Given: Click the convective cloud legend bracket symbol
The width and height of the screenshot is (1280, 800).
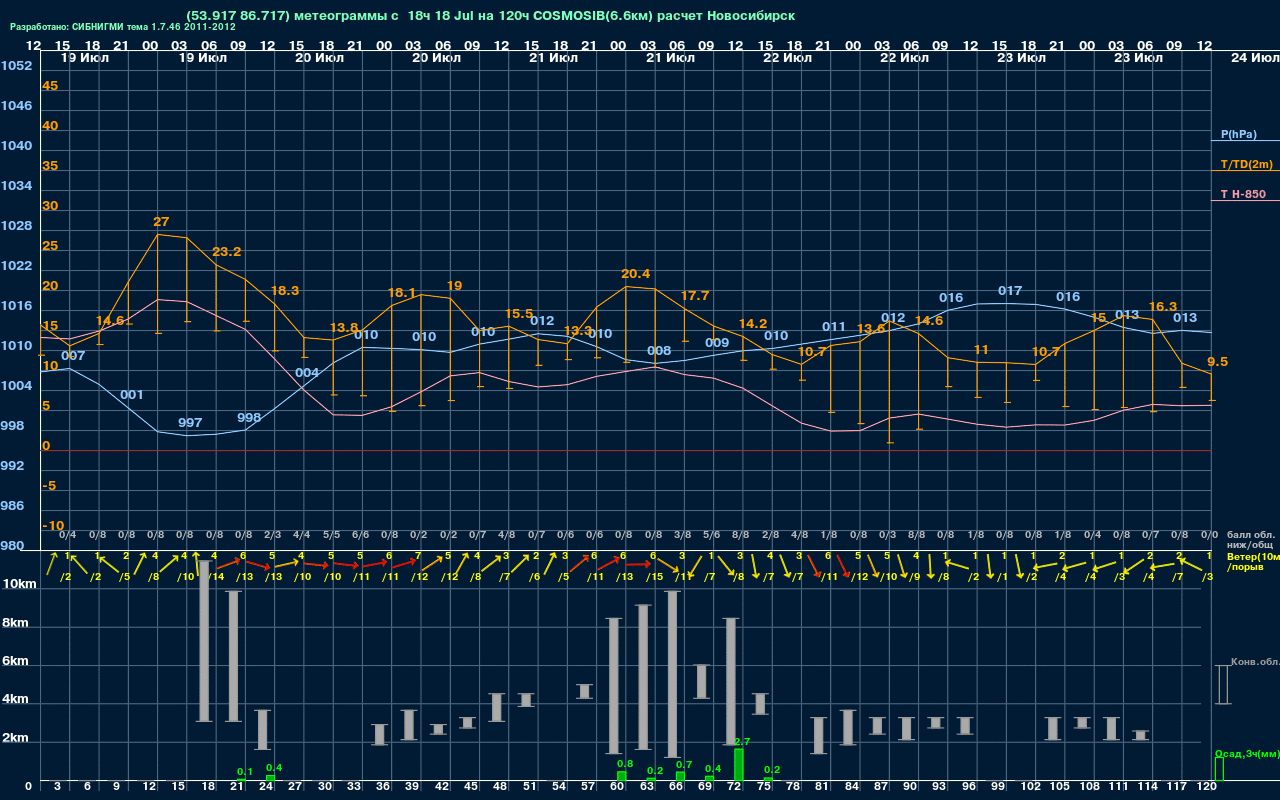Looking at the screenshot, I should tap(1222, 685).
